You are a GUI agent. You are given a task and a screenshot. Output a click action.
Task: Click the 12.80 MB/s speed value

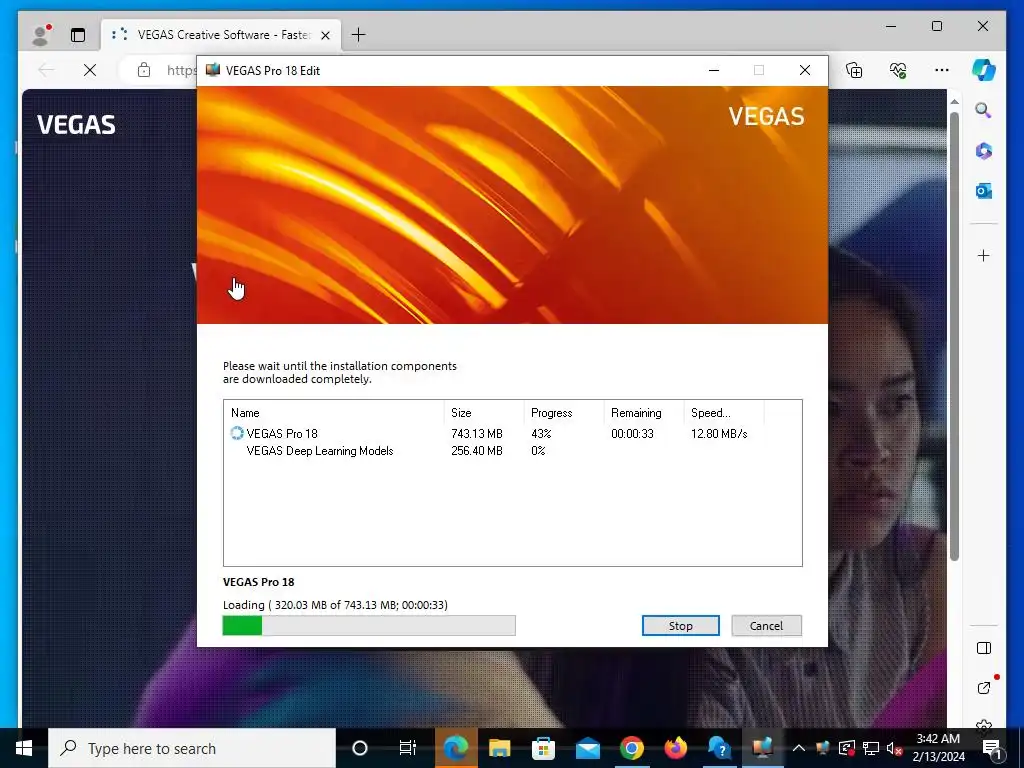[x=719, y=434]
